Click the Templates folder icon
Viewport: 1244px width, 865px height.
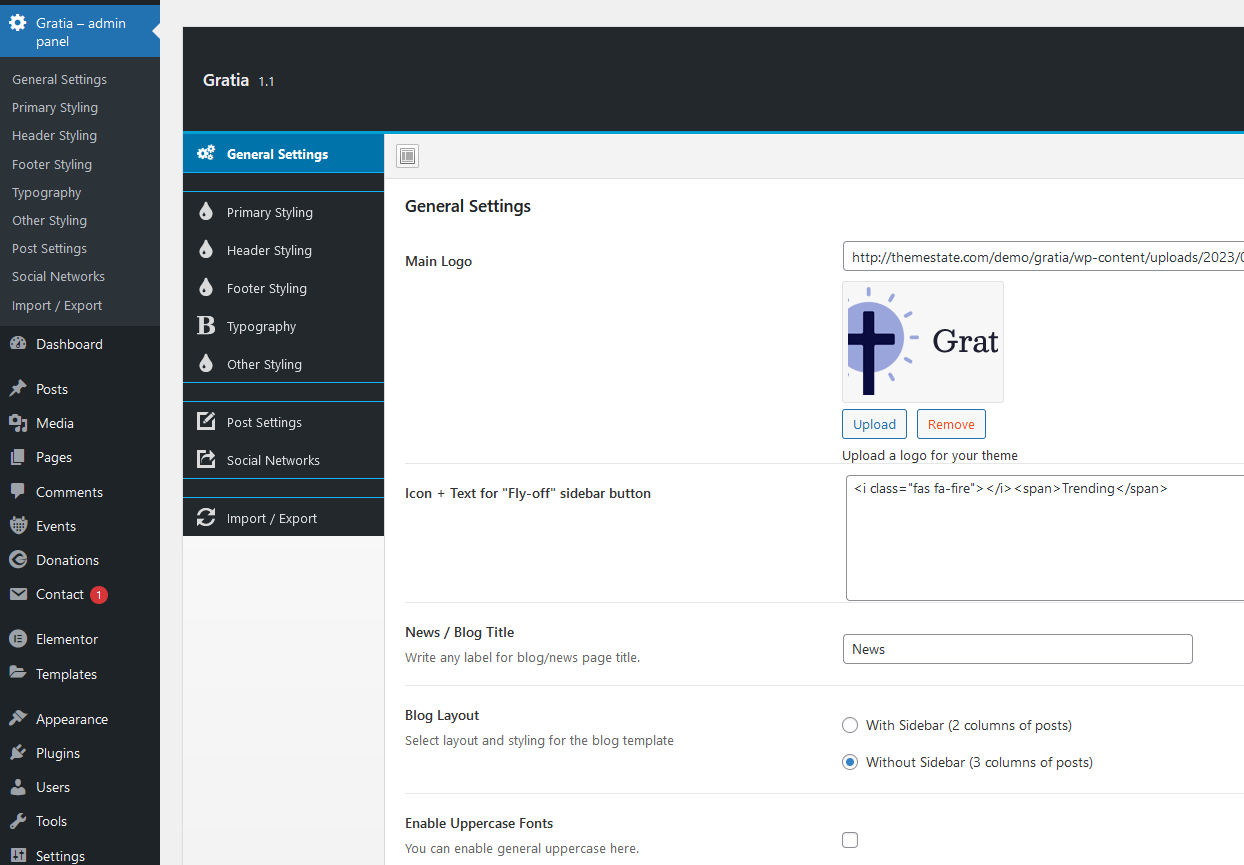(x=18, y=674)
